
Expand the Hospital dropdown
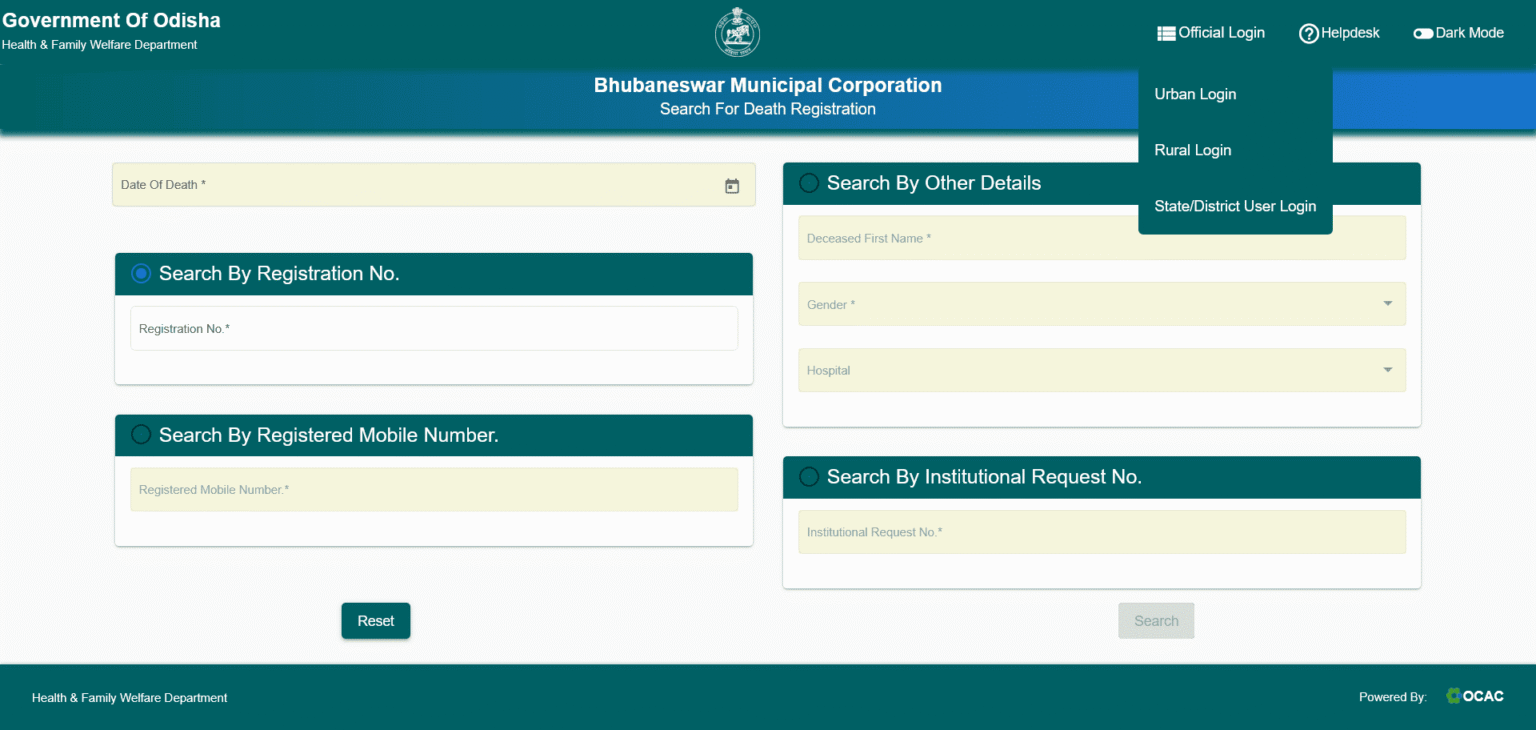[1387, 370]
